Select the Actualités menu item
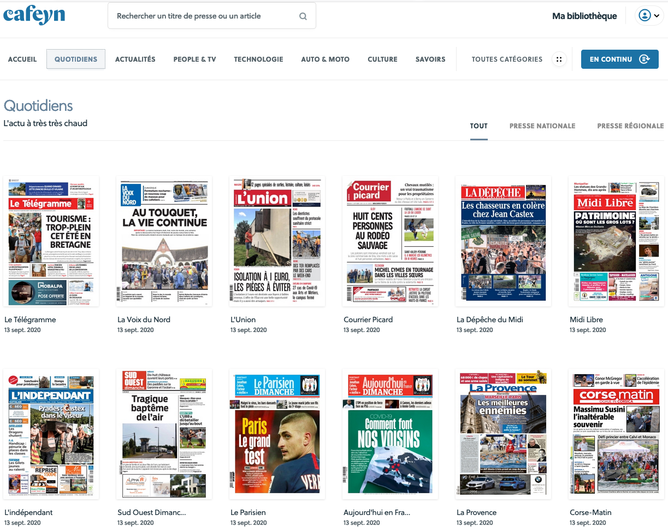The width and height of the screenshot is (668, 527). pos(135,59)
